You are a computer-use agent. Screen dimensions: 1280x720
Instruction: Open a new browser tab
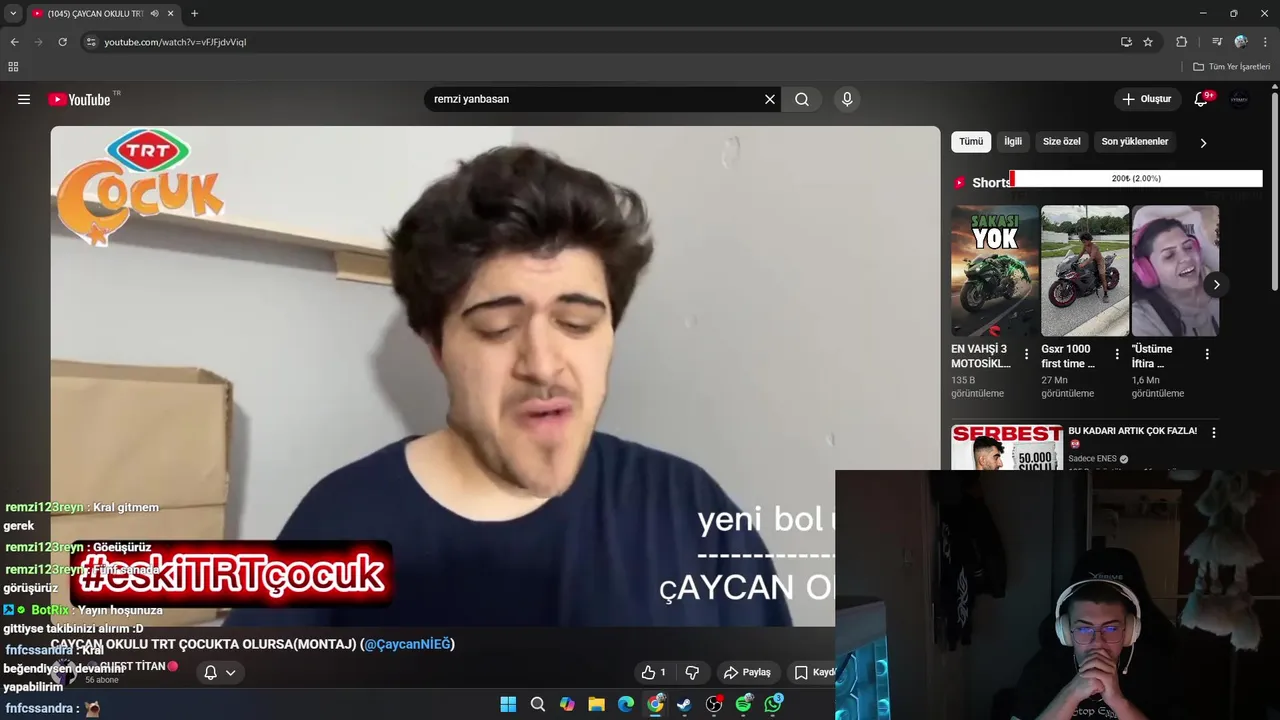pyautogui.click(x=194, y=13)
